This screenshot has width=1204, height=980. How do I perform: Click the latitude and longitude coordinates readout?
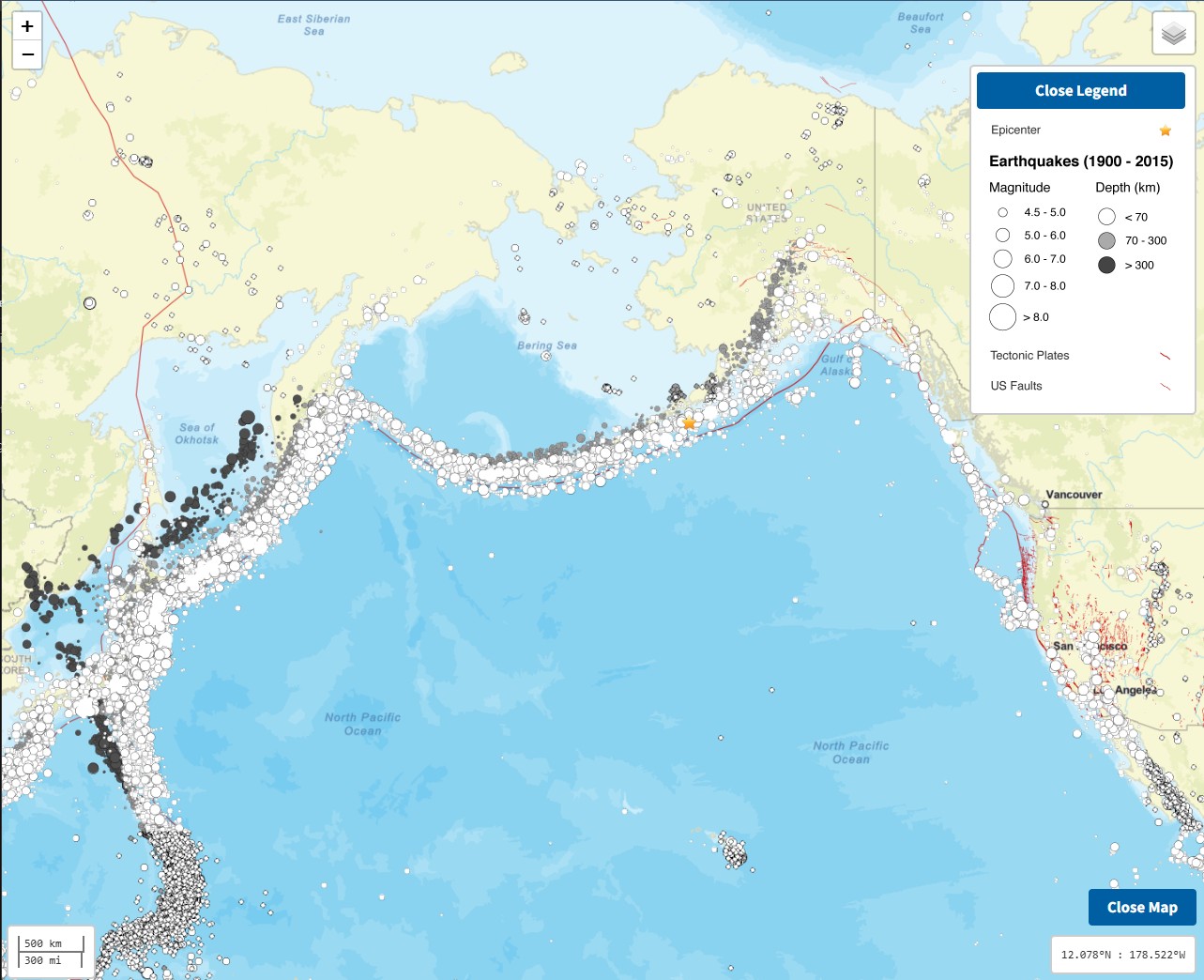click(1122, 955)
